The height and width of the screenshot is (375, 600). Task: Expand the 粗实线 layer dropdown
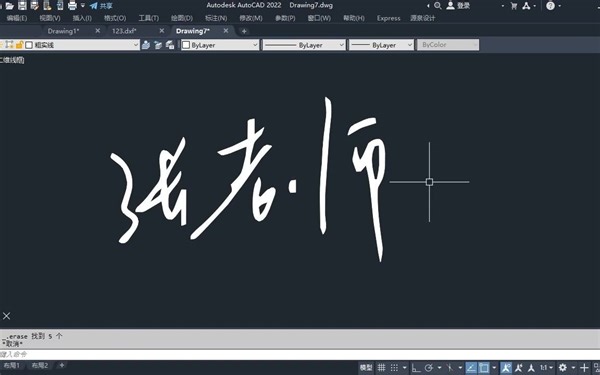135,45
